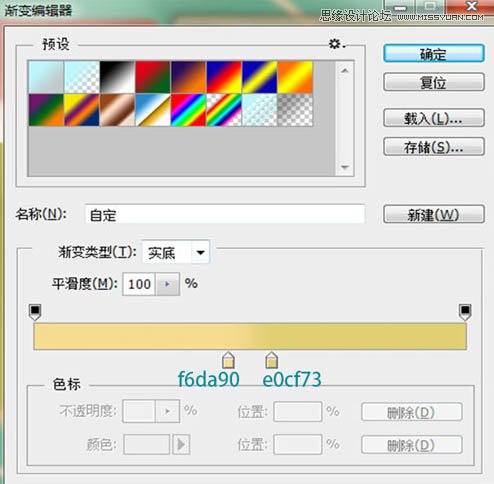
Task: Pick the chrome gradient preset
Action: point(153,110)
